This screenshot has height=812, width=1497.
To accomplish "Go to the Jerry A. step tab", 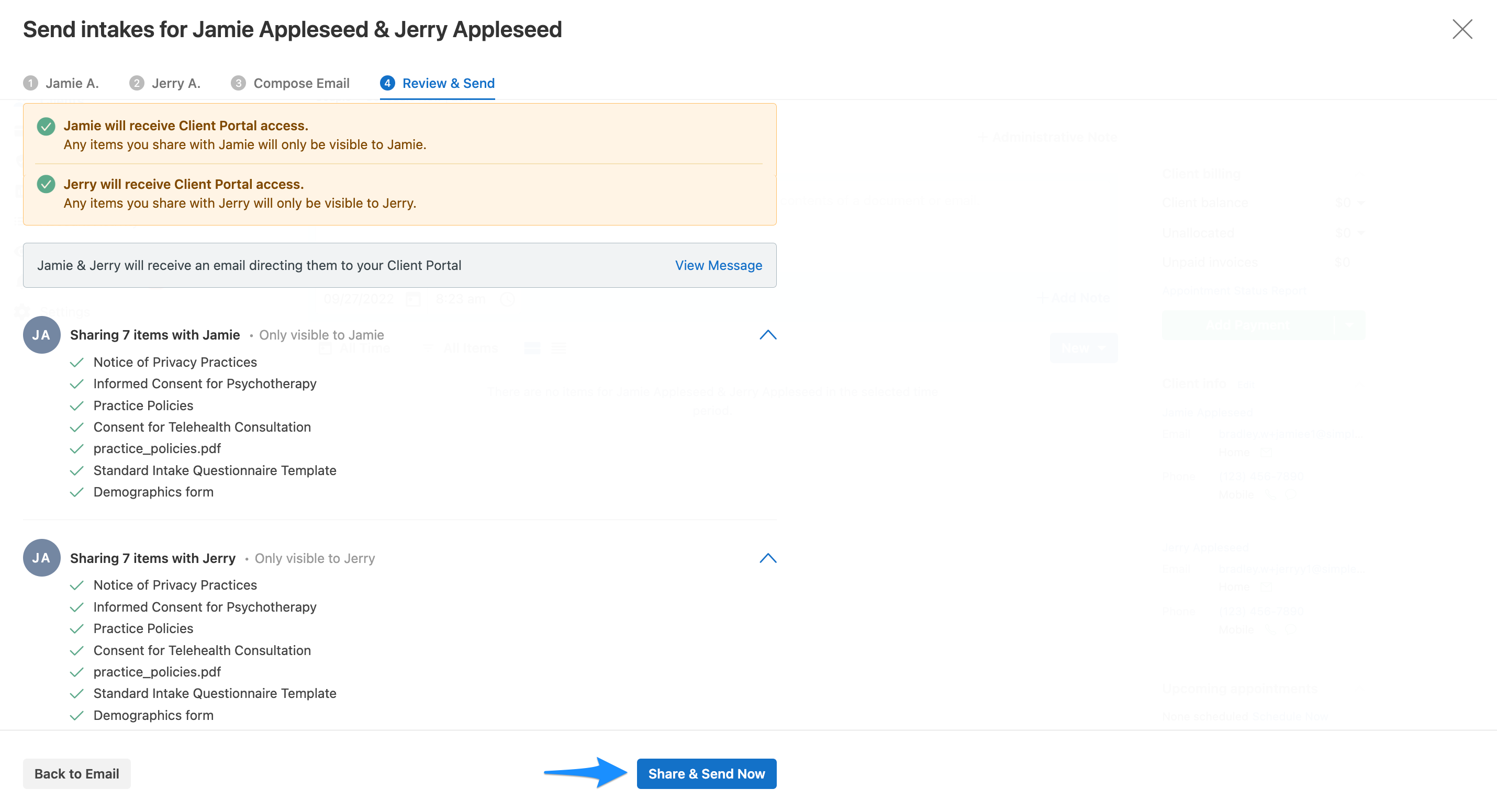I will coord(165,83).
